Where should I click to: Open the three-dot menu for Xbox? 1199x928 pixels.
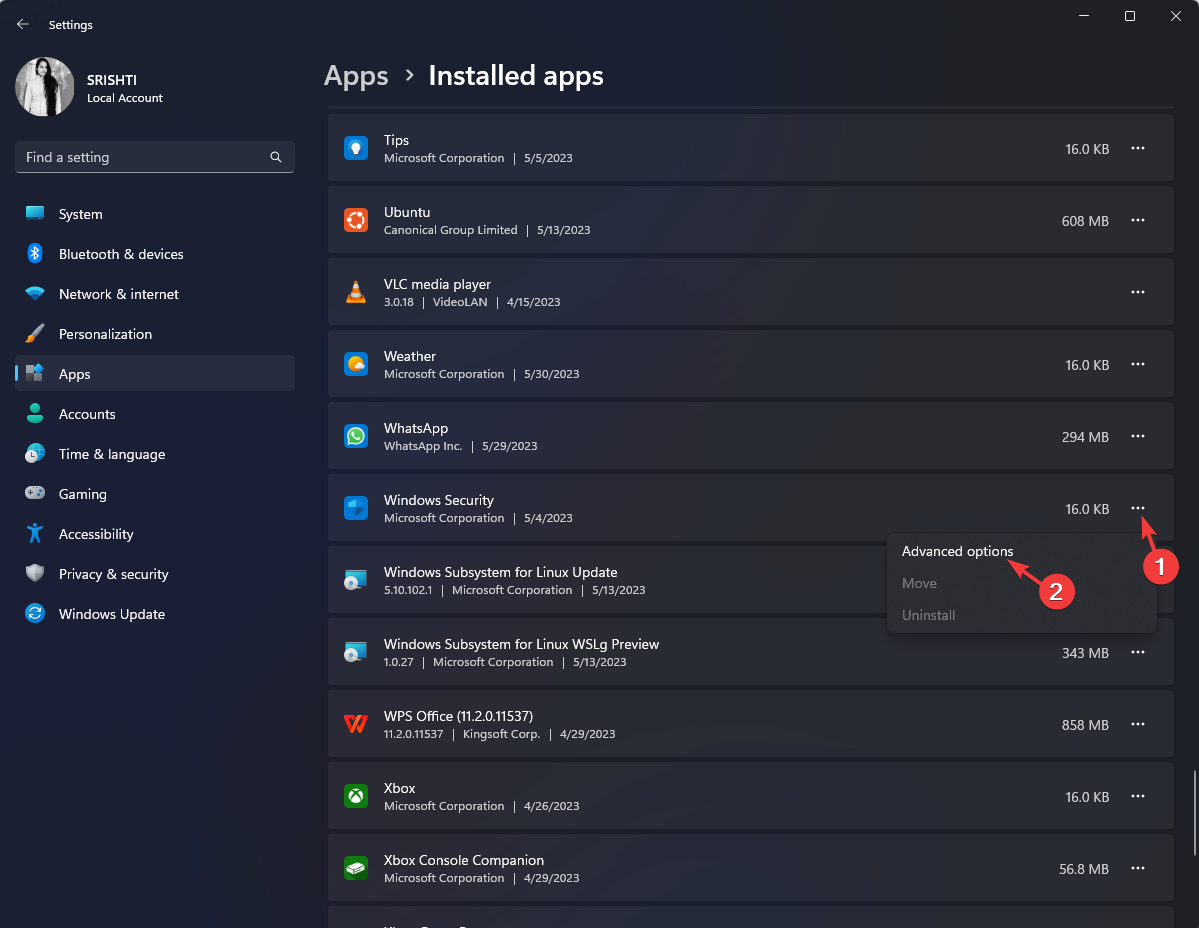tap(1138, 797)
